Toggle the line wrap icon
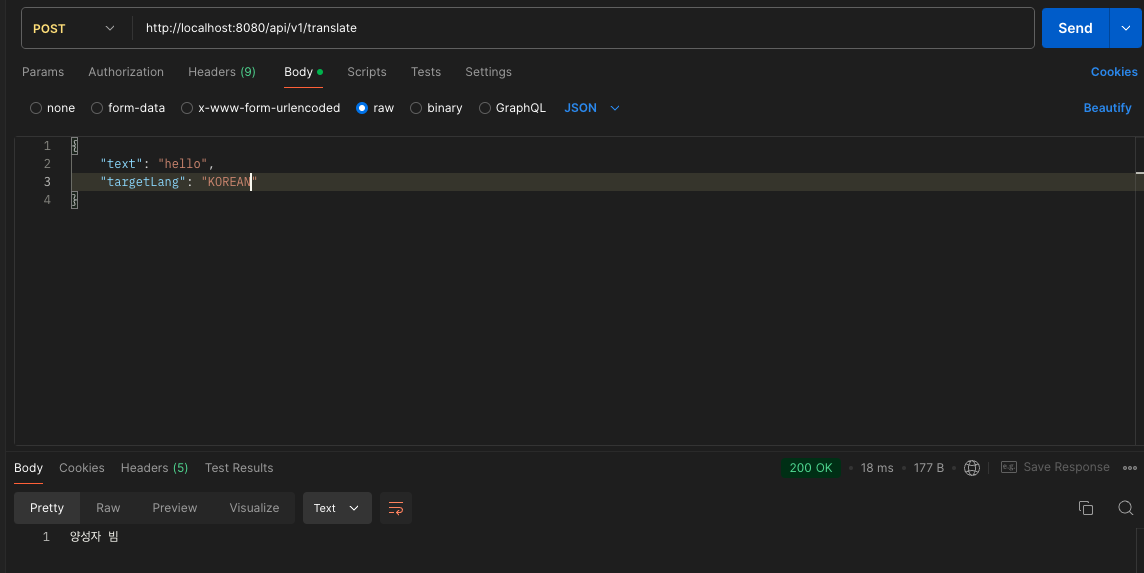The width and height of the screenshot is (1144, 573). [396, 508]
